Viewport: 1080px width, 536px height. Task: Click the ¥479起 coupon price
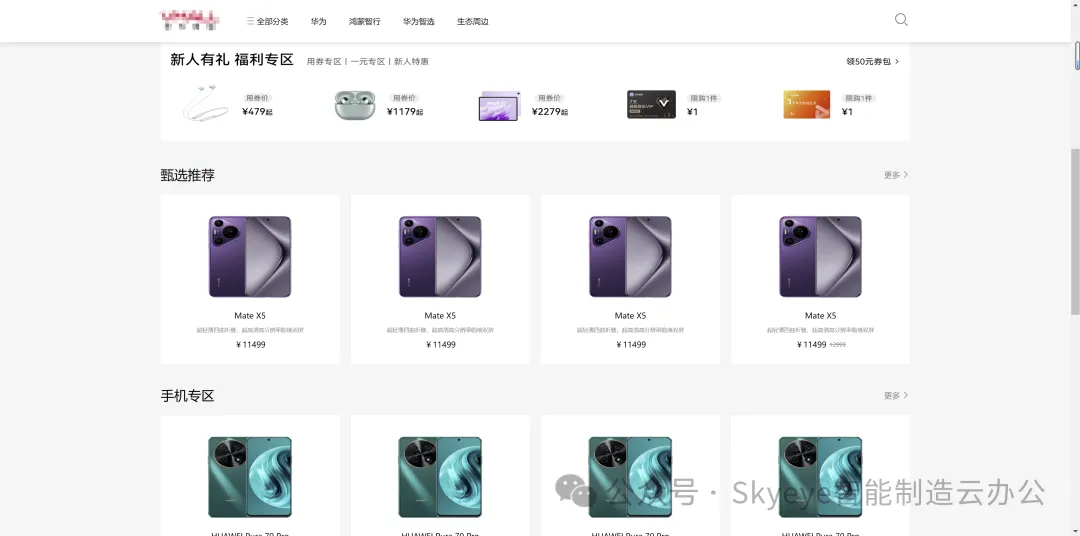[x=258, y=112]
